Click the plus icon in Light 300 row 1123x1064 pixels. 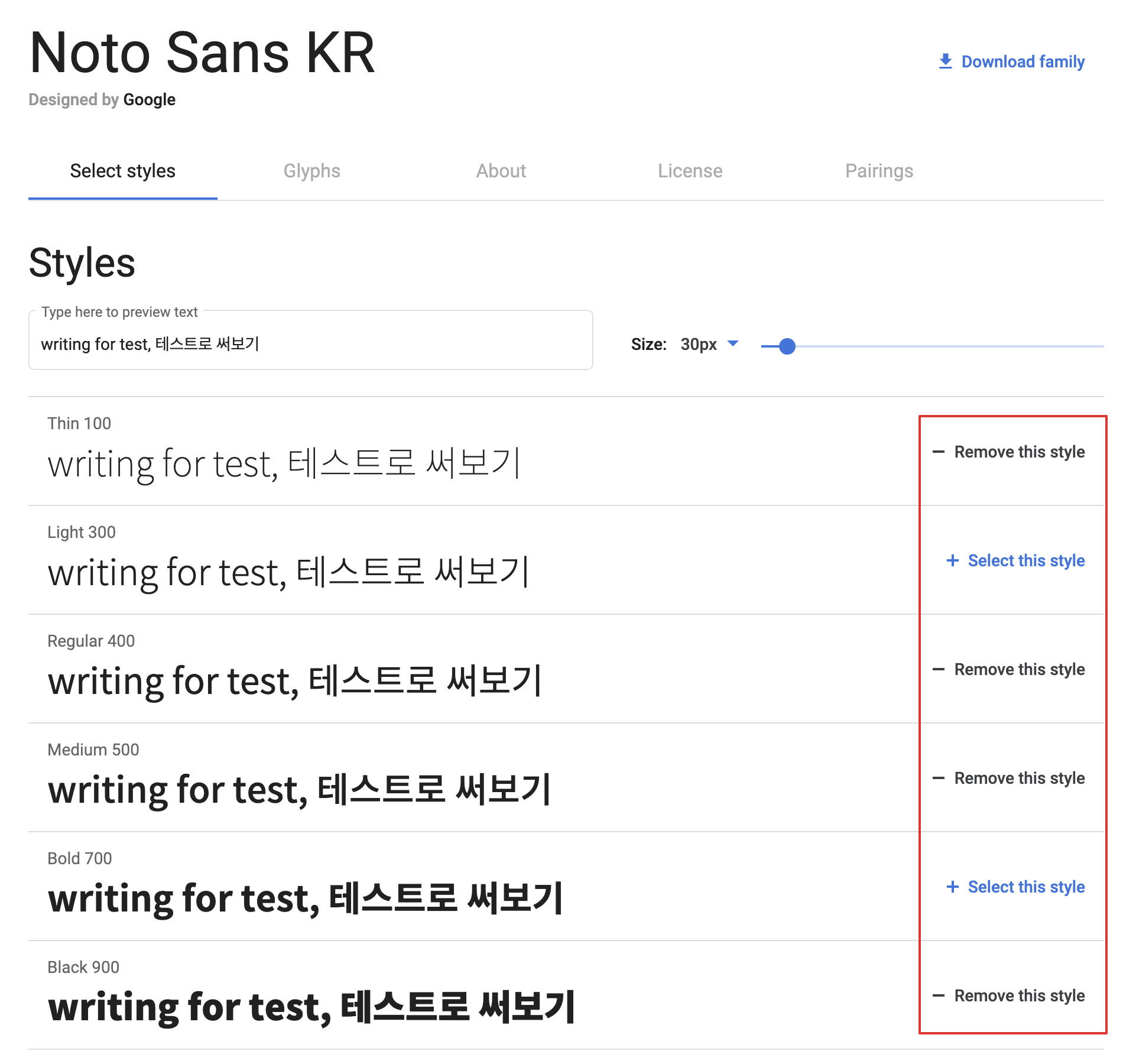point(952,560)
